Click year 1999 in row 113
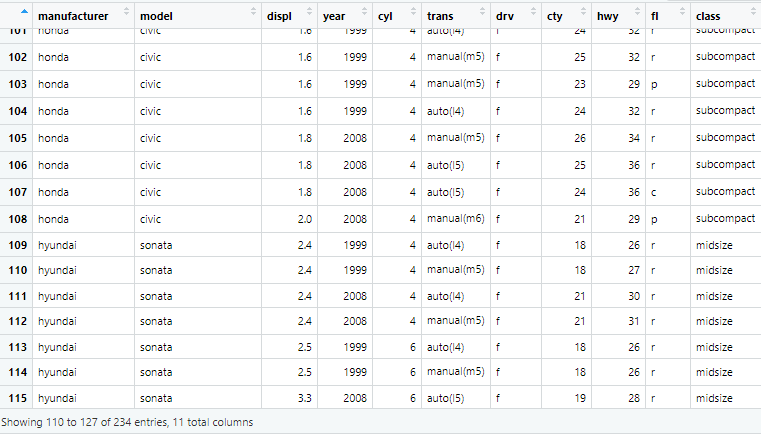This screenshot has width=761, height=434. click(355, 347)
